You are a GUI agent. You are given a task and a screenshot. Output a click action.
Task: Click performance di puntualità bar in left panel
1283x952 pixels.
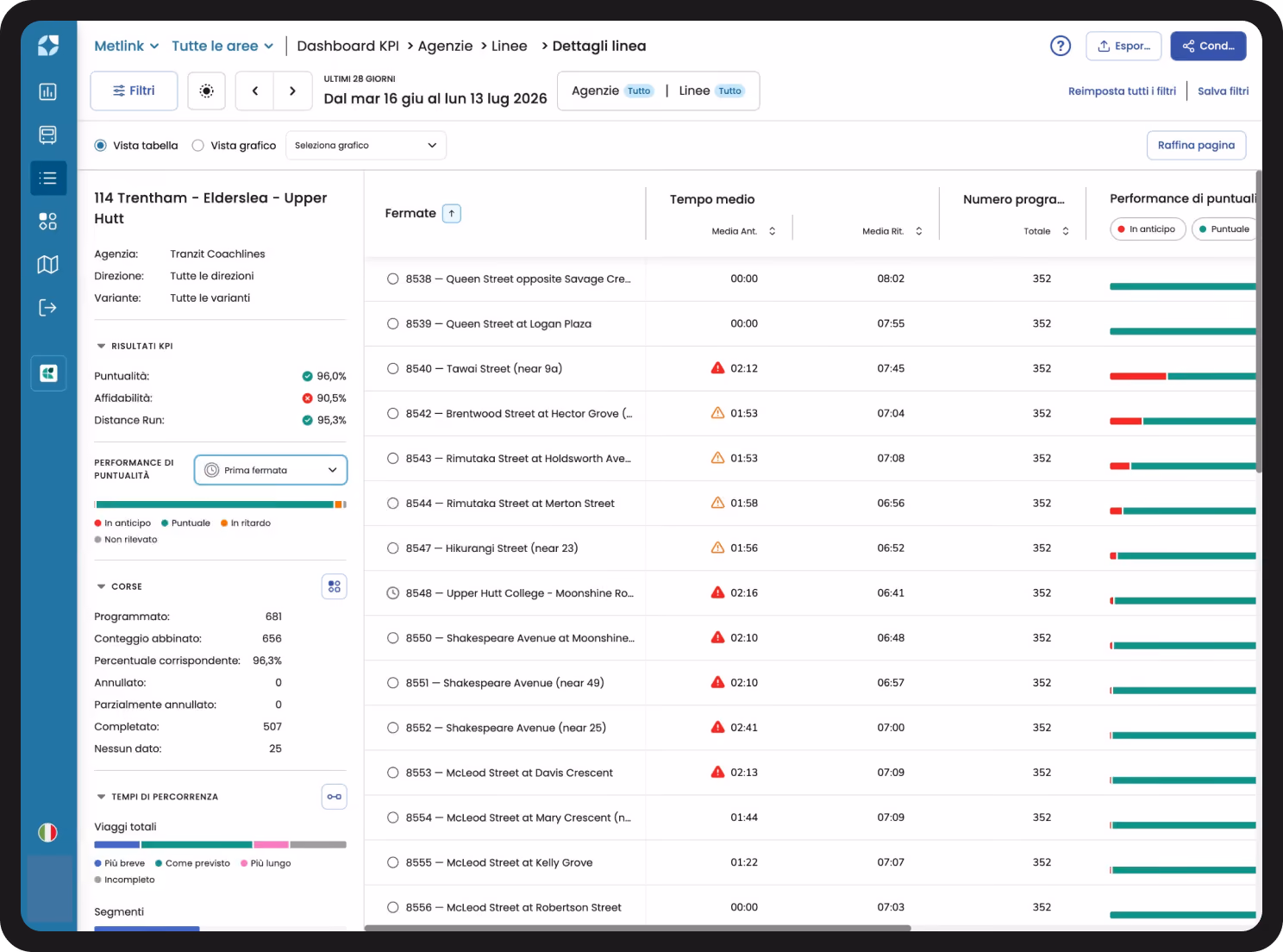click(x=221, y=504)
